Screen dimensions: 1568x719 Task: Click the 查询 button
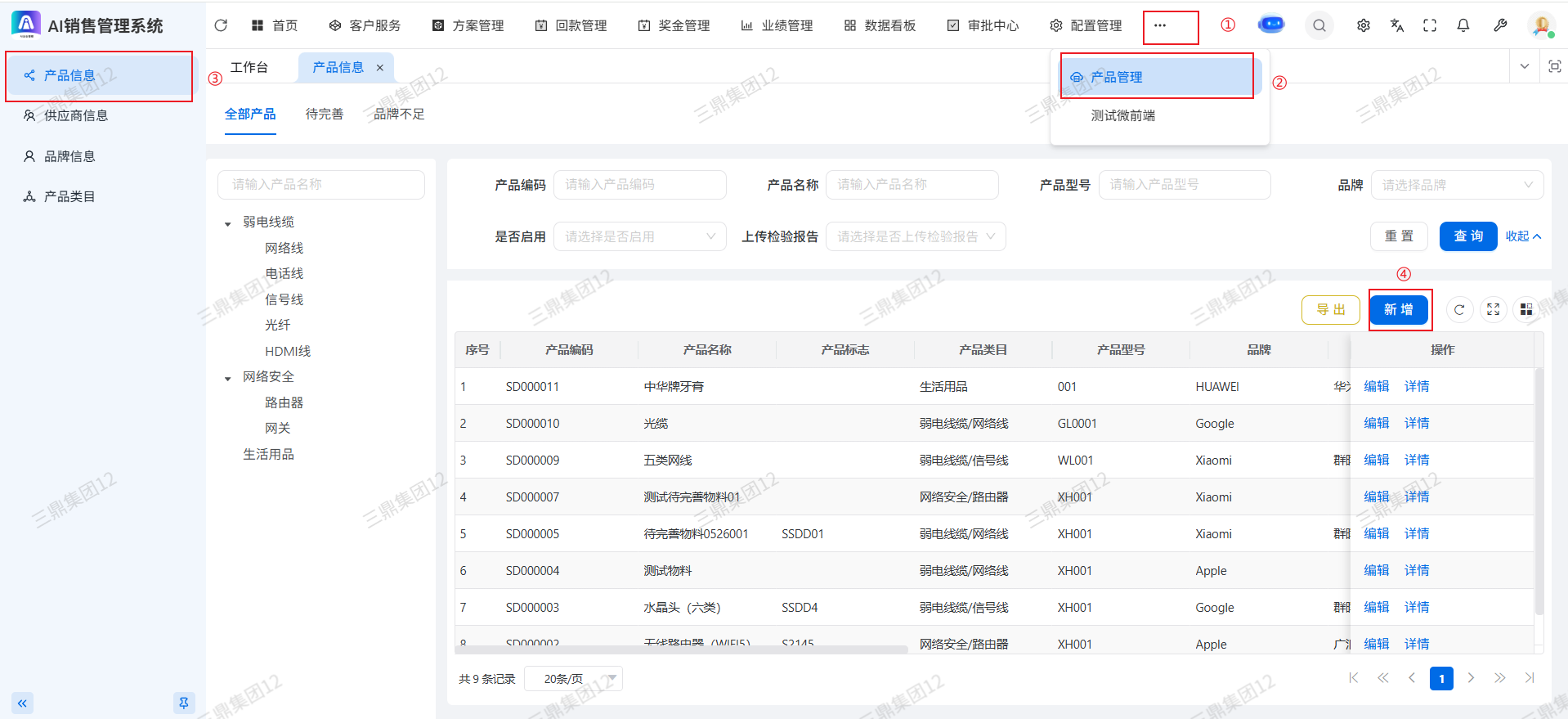[1467, 236]
